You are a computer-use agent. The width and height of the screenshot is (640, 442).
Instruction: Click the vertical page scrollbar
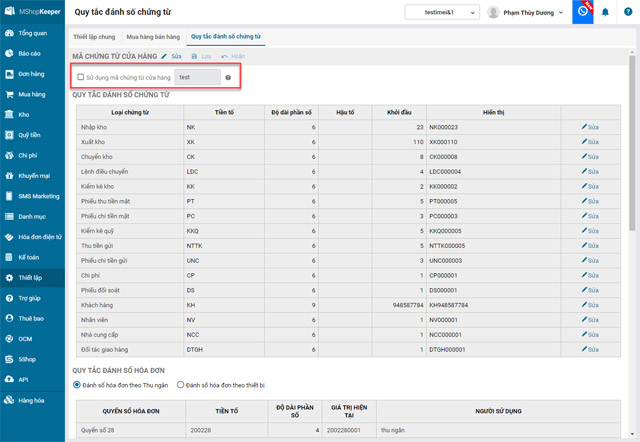(x=634, y=150)
